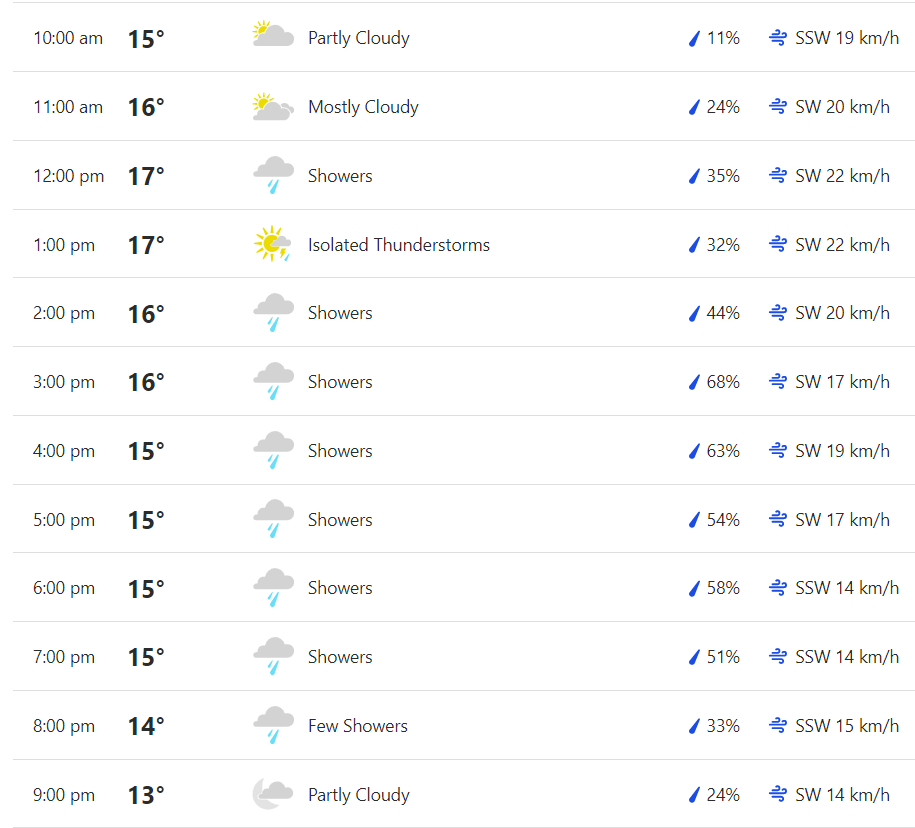Screen dimensions: 915x828
Task: Click the 17° temperature at 12:00 pm
Action: click(x=146, y=176)
